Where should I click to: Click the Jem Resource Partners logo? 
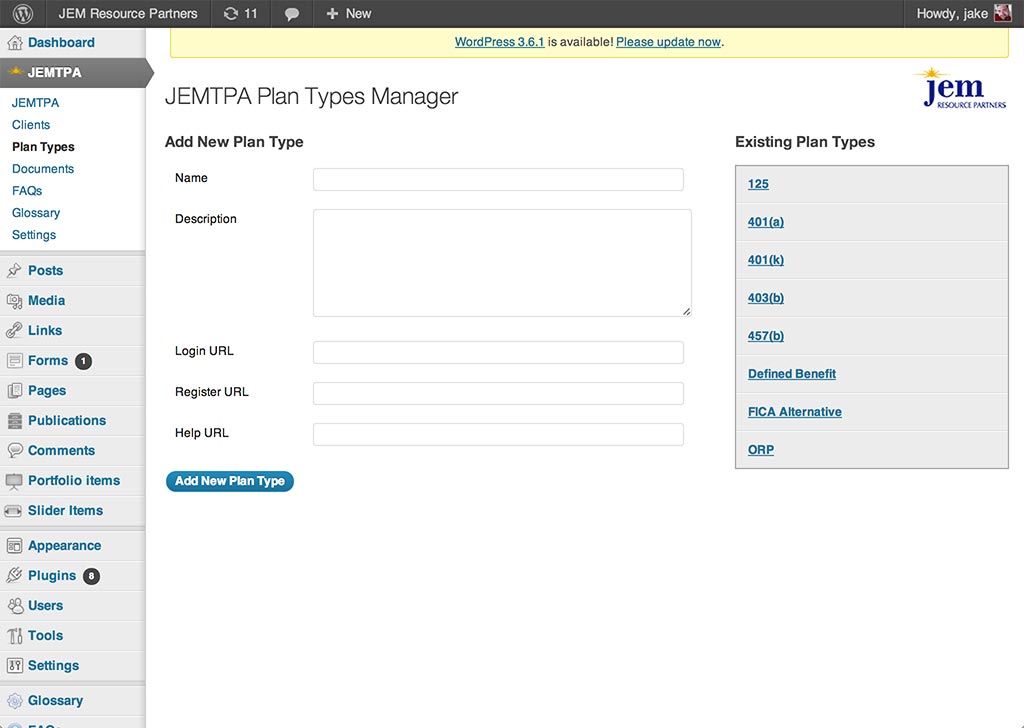[x=960, y=87]
